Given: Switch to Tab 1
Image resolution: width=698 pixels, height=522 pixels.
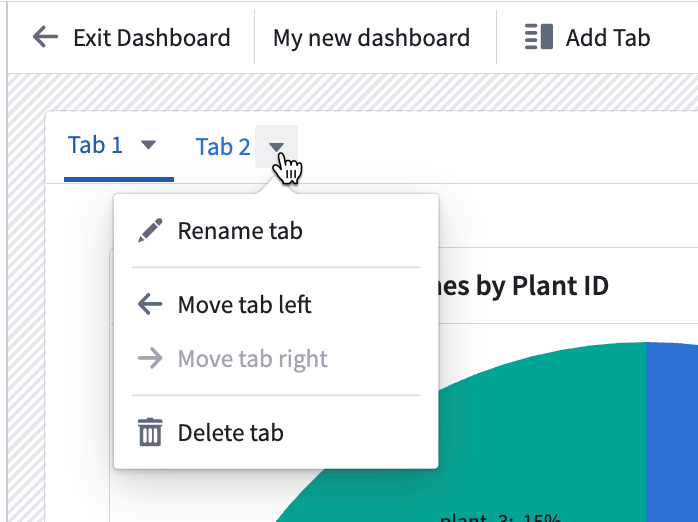Looking at the screenshot, I should (x=95, y=145).
